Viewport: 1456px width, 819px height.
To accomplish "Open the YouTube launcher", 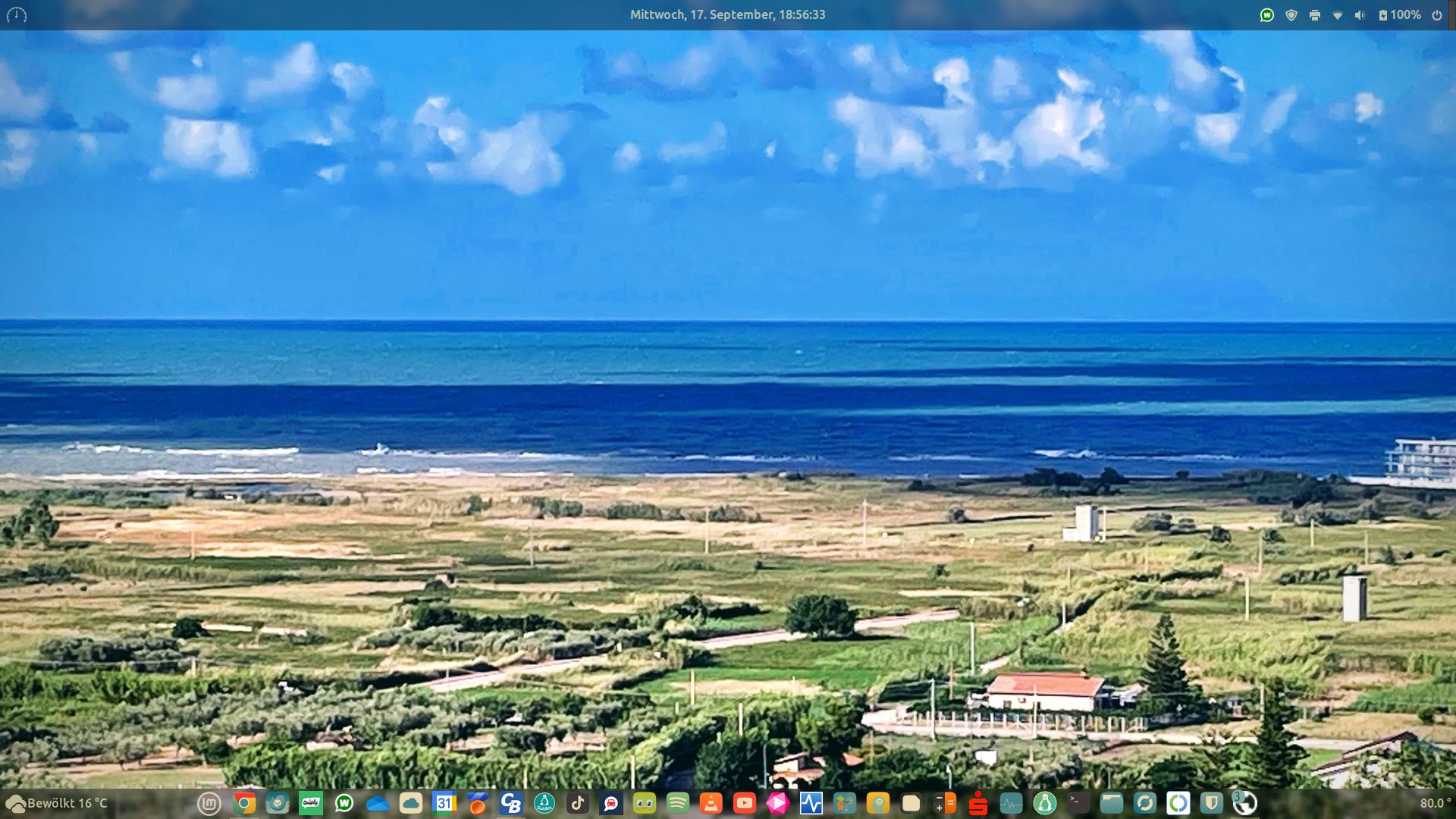I will pos(745,803).
